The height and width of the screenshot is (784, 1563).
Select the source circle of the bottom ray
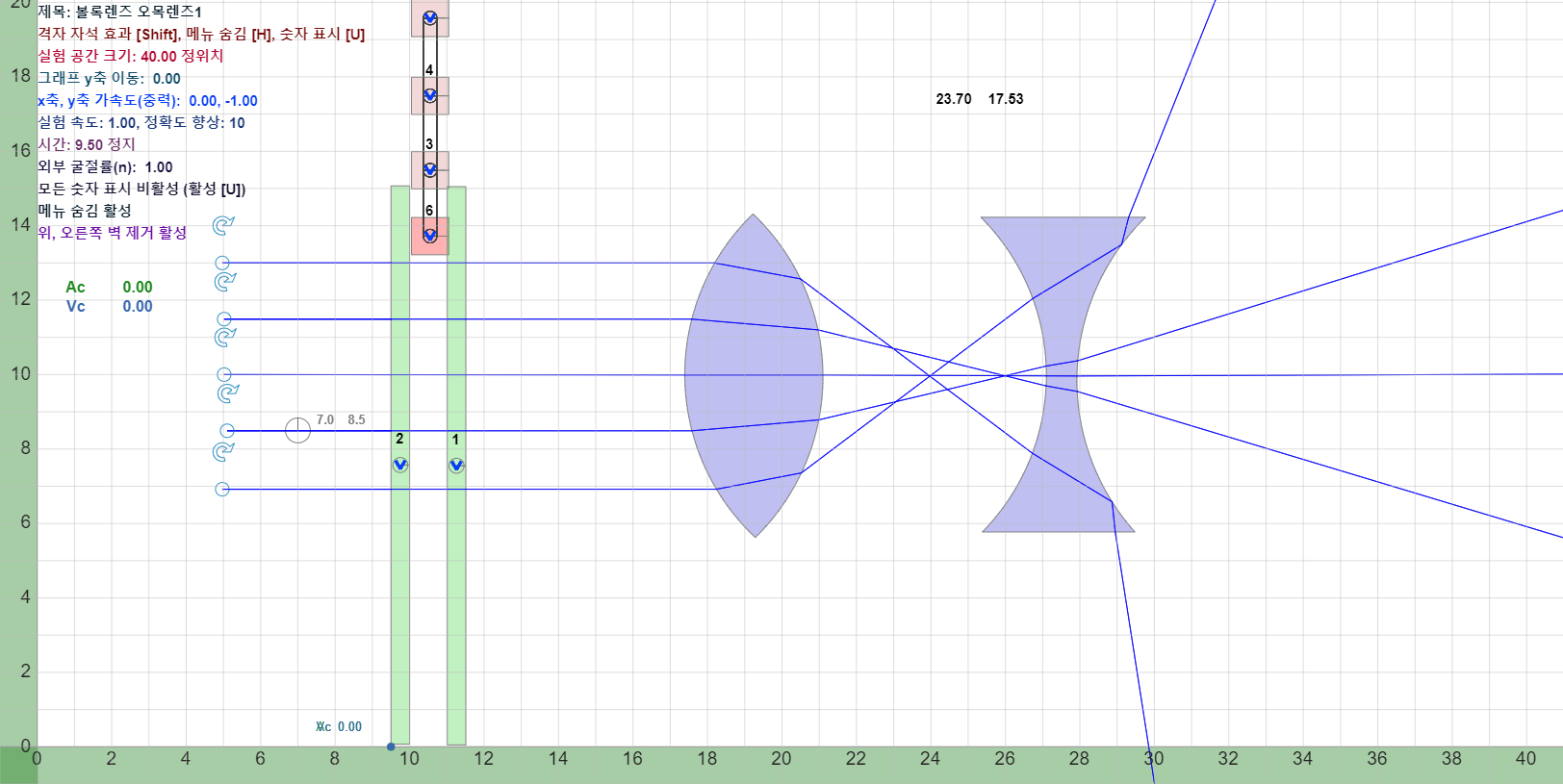222,489
